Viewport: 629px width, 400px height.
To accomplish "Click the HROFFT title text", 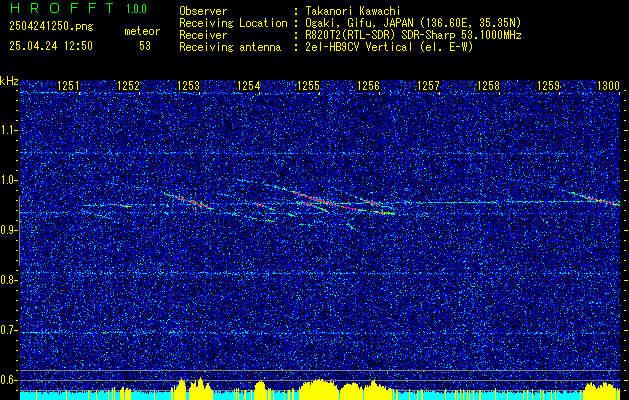I will [62, 8].
